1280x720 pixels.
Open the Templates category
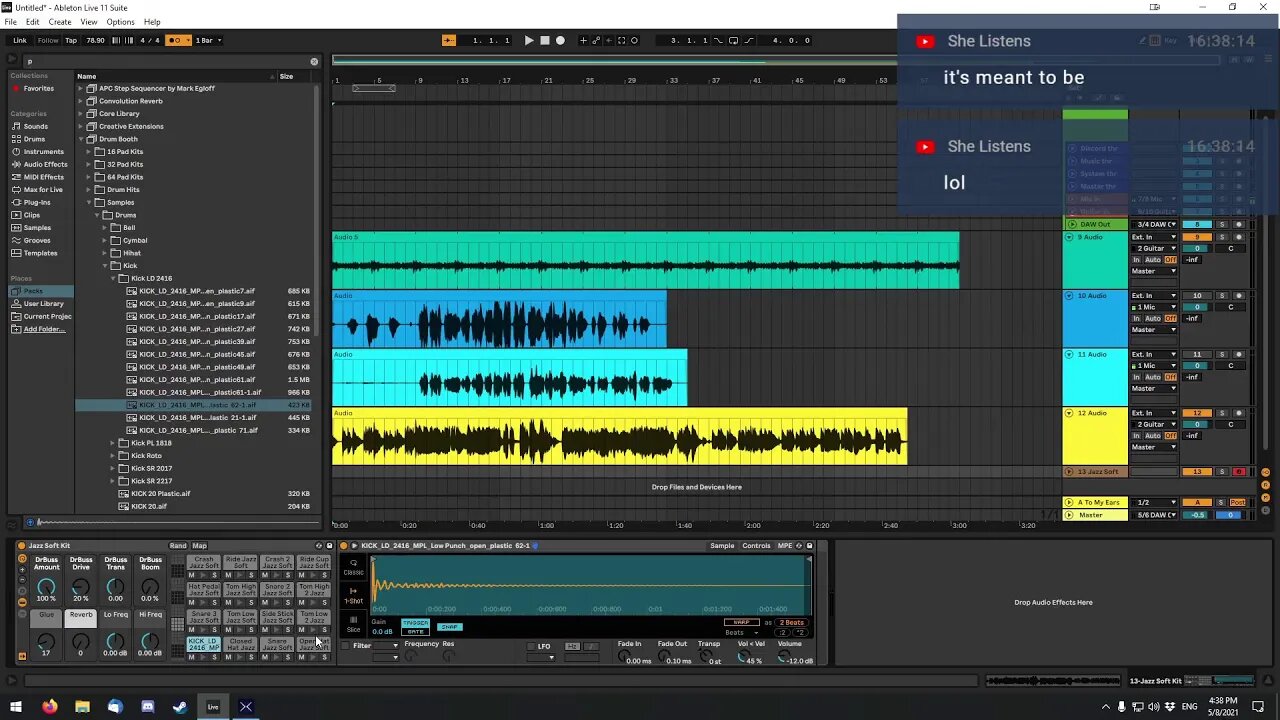pos(40,253)
